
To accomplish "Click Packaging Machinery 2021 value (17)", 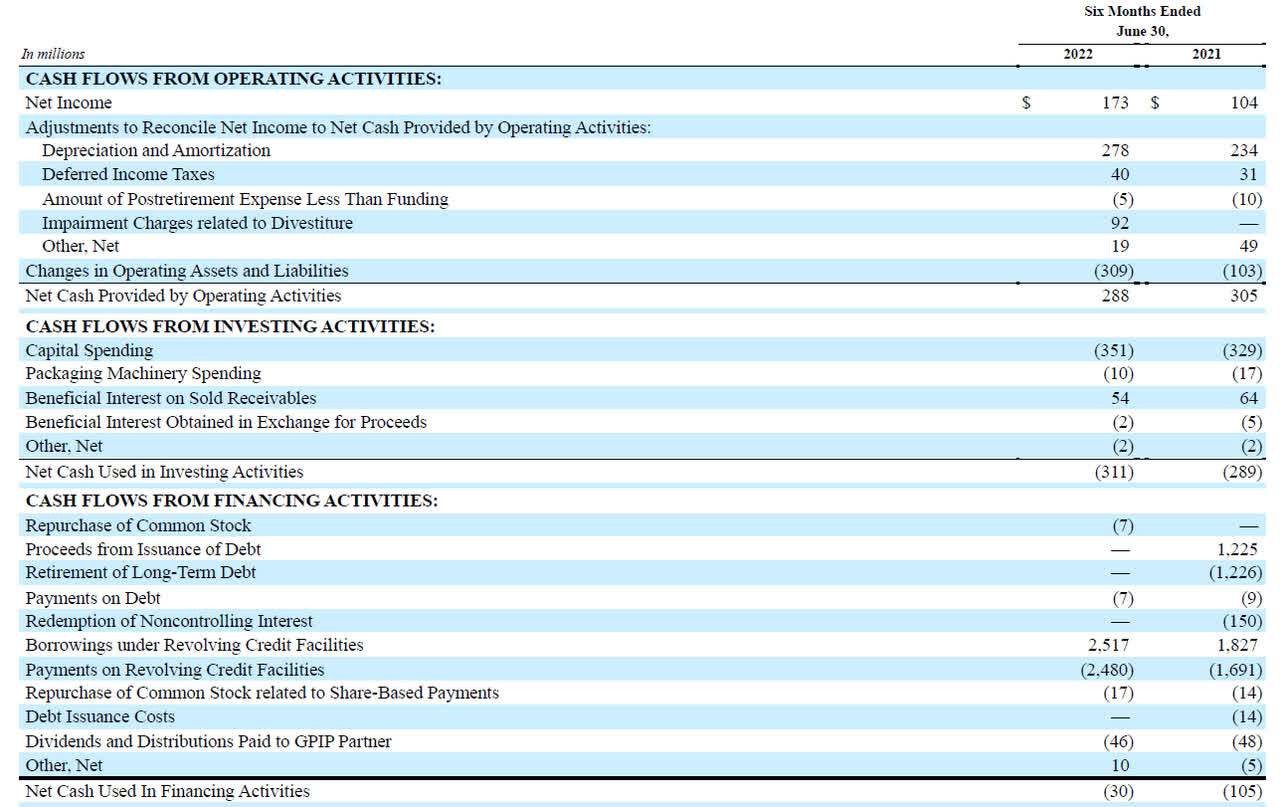I will [x=1247, y=374].
